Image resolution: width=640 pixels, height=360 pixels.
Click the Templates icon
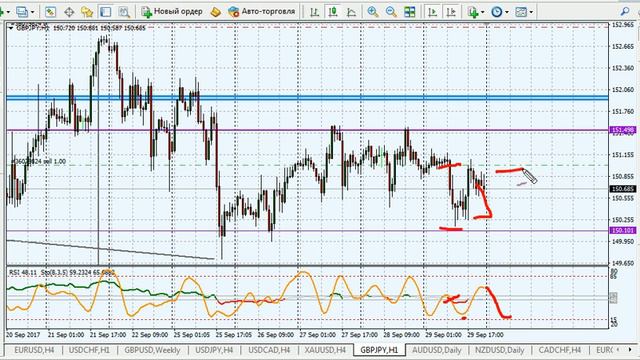(521, 12)
